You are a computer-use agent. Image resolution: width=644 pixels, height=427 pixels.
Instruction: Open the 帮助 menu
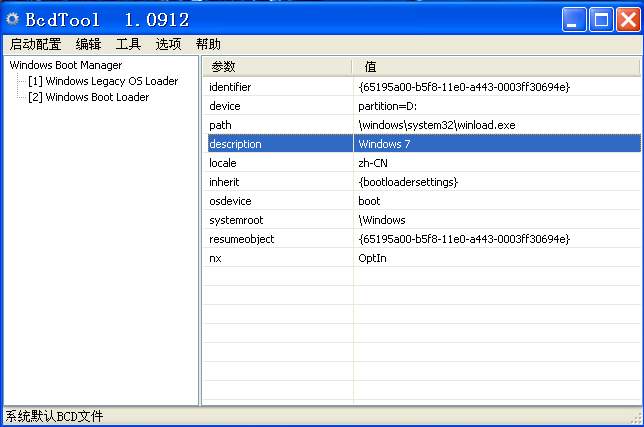pyautogui.click(x=208, y=44)
